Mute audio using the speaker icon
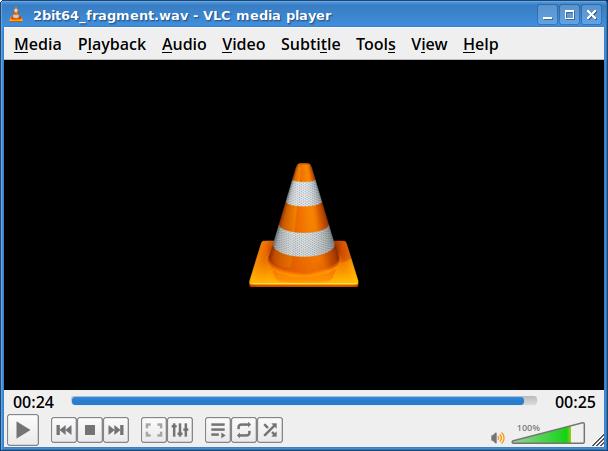 (x=497, y=438)
